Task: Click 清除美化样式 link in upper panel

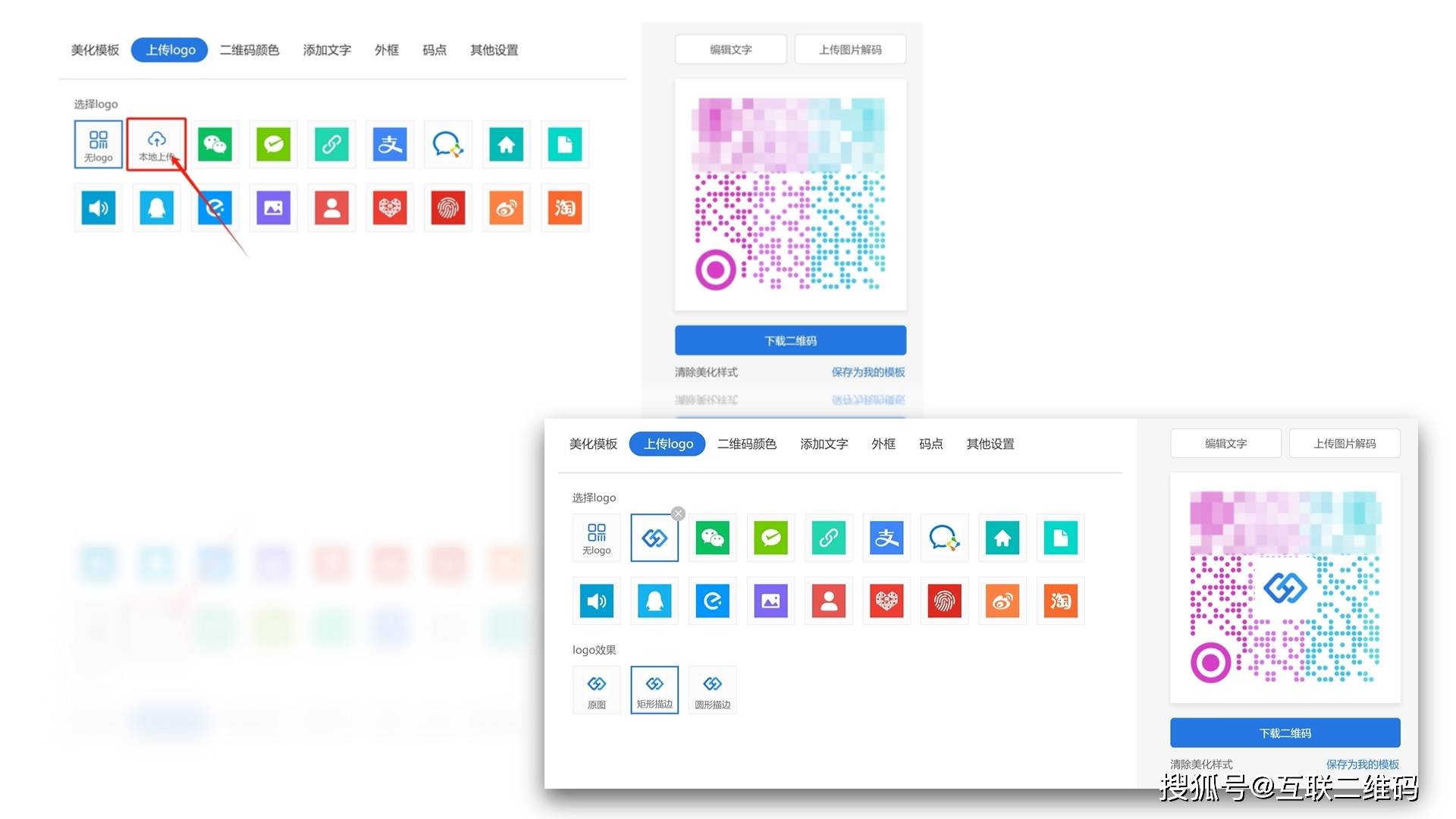Action: [706, 372]
